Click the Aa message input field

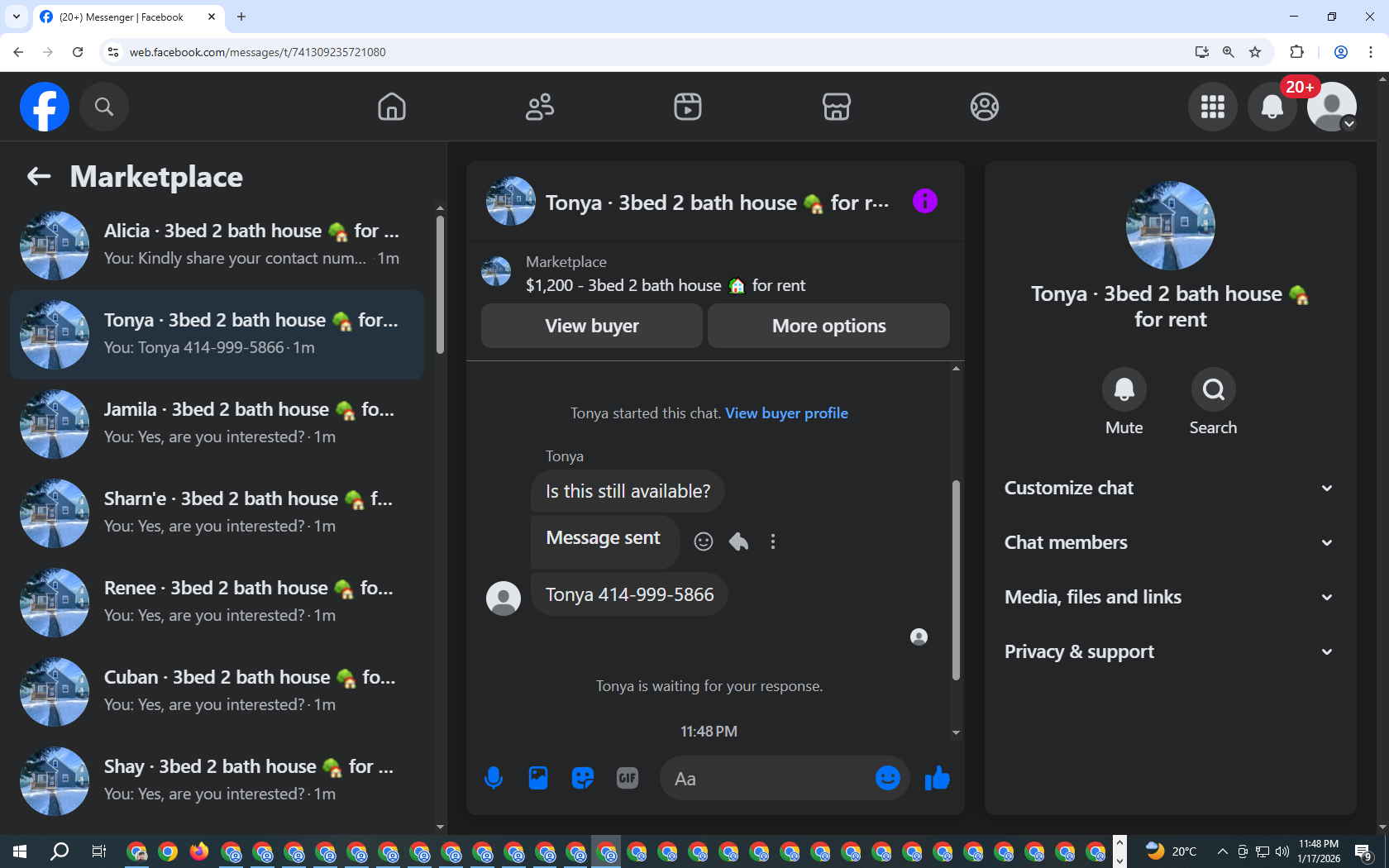tap(769, 778)
